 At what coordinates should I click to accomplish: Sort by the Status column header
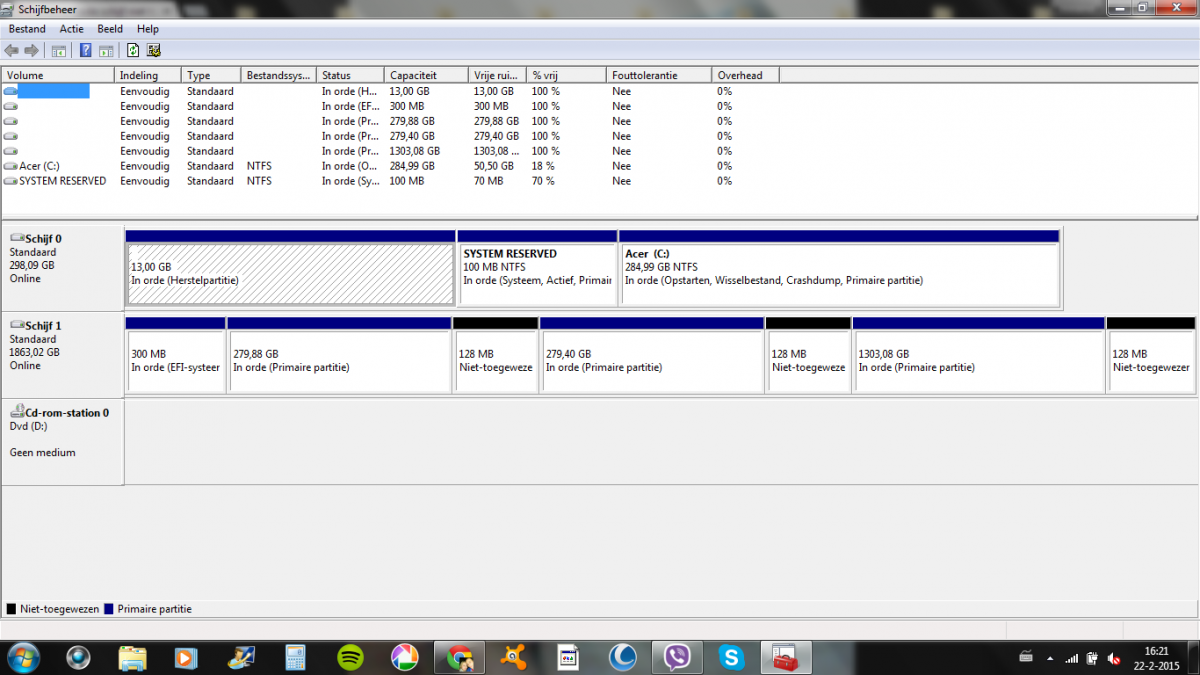(x=350, y=75)
